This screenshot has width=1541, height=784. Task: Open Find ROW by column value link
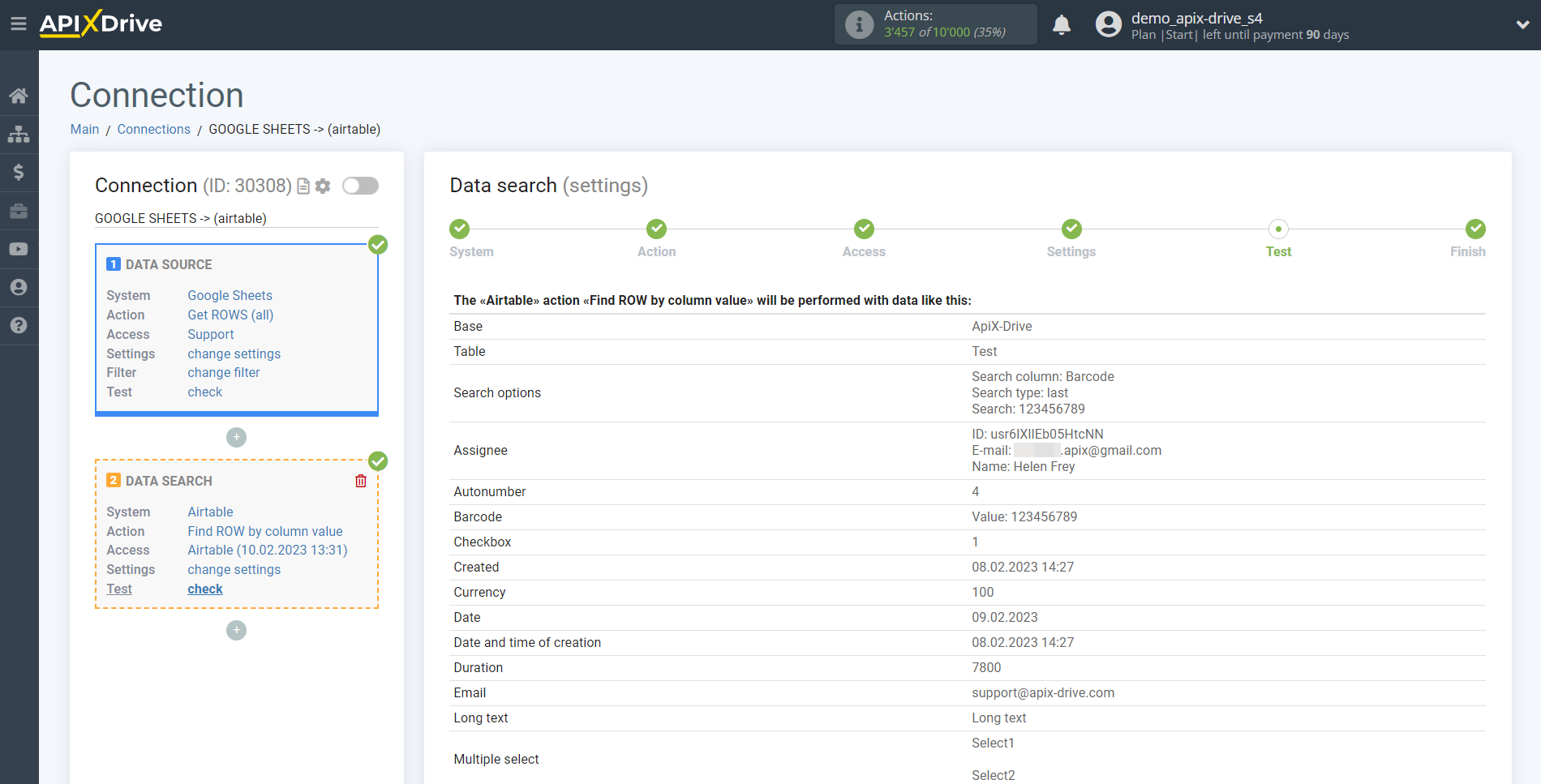coord(265,531)
